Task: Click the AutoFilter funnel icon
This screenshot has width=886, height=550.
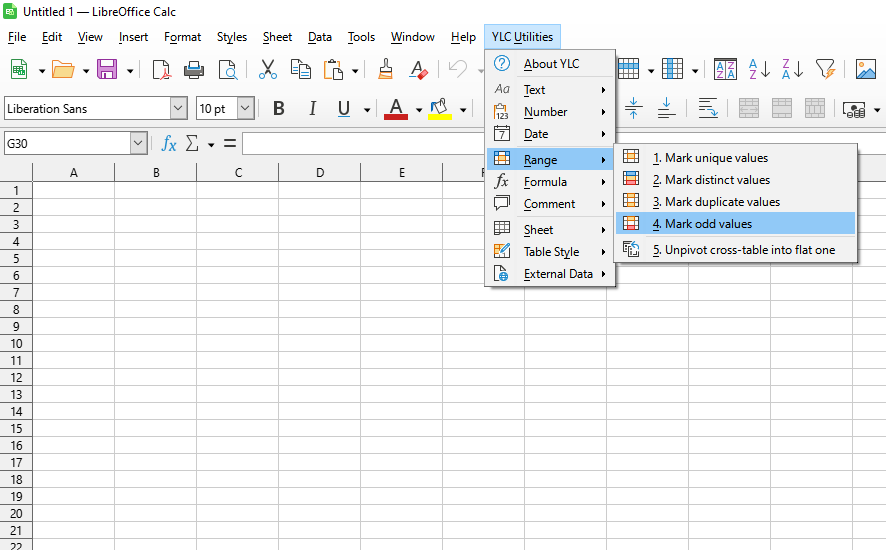Action: (x=824, y=69)
